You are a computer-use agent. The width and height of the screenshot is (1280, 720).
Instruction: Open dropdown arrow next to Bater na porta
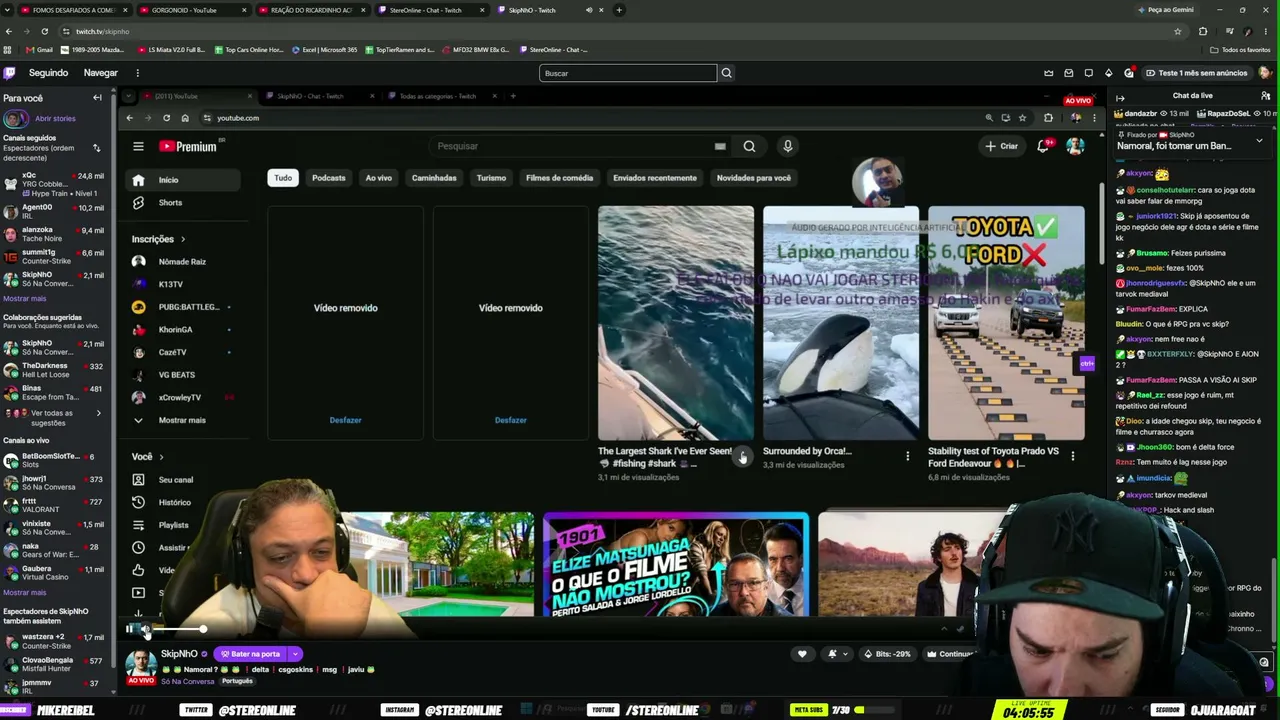[295, 654]
